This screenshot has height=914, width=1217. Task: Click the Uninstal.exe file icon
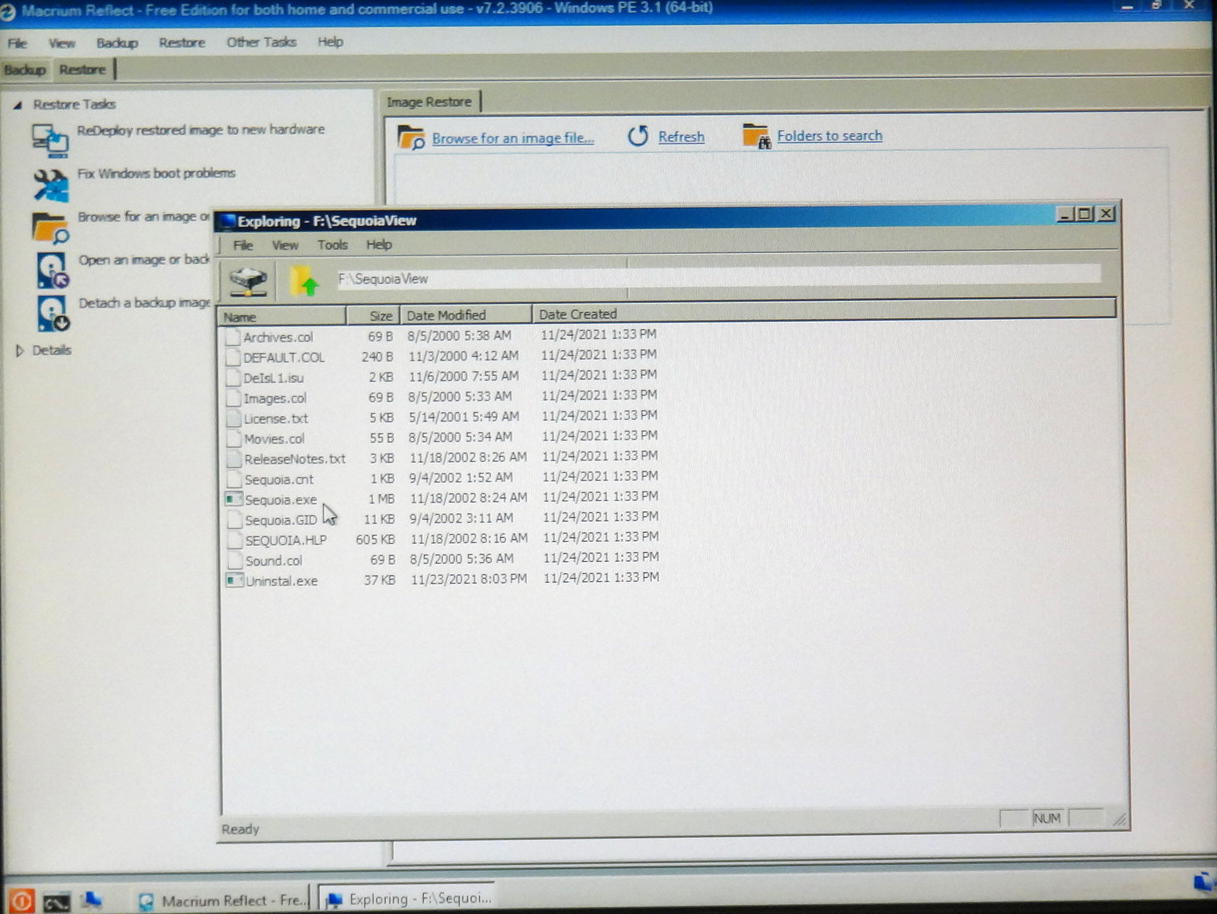tap(234, 580)
